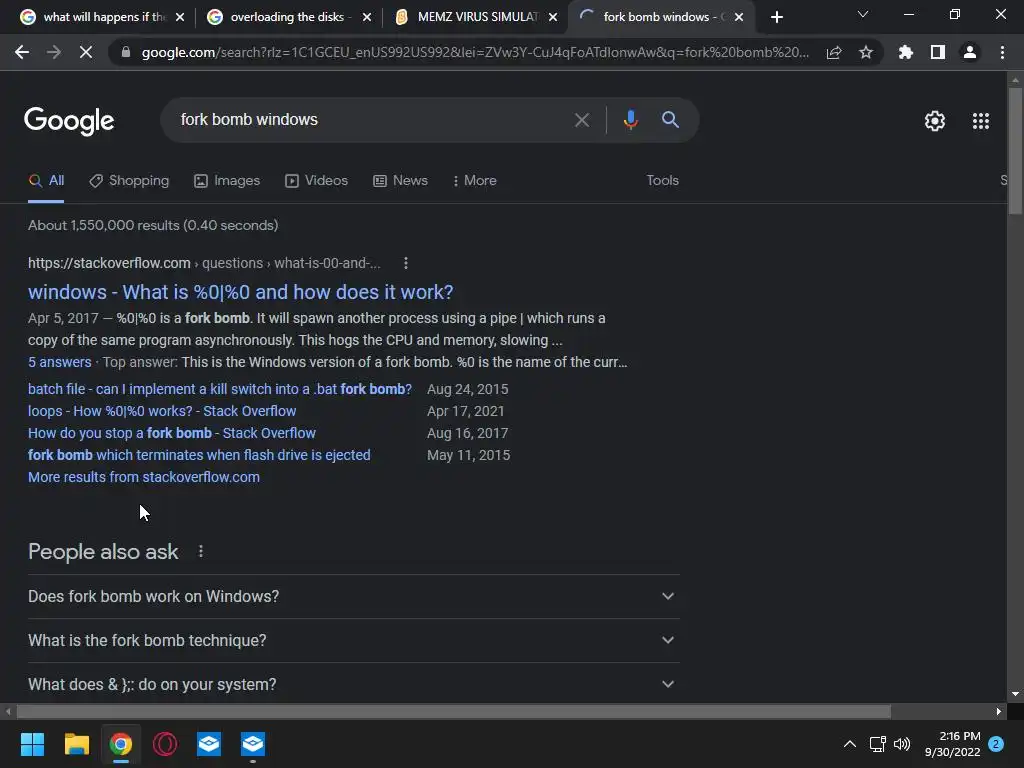This screenshot has height=768, width=1024.
Task: Toggle the Chrome side panel
Action: click(937, 52)
